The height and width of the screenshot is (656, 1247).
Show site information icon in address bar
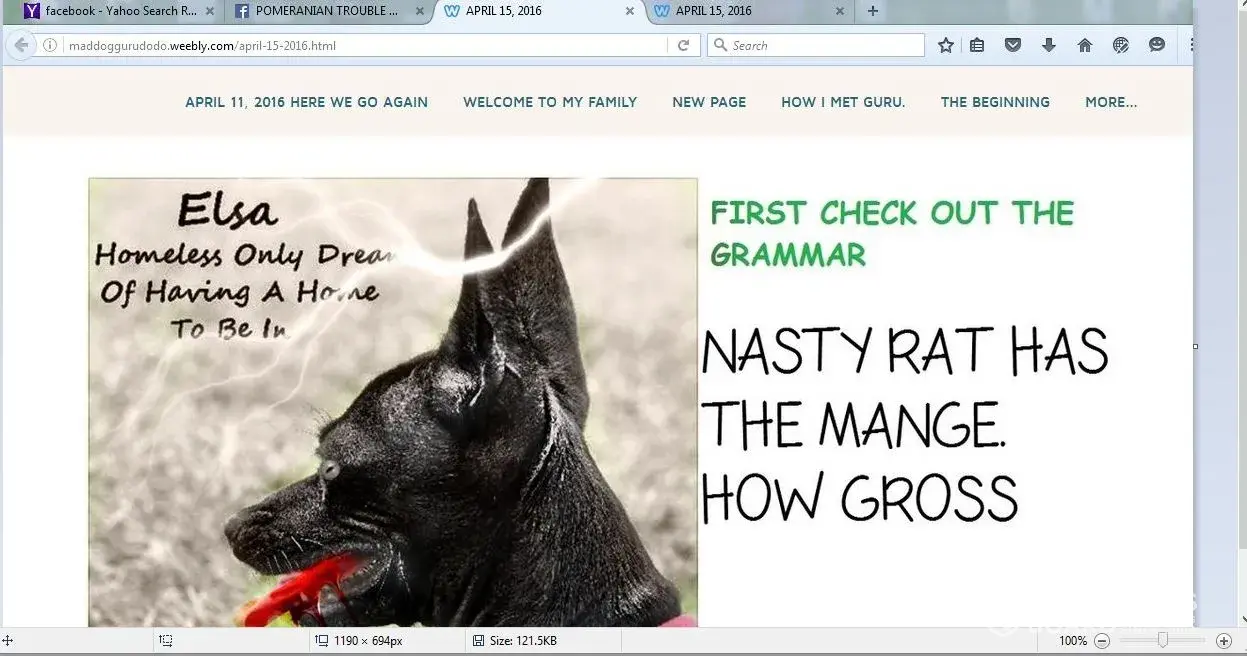tap(50, 45)
